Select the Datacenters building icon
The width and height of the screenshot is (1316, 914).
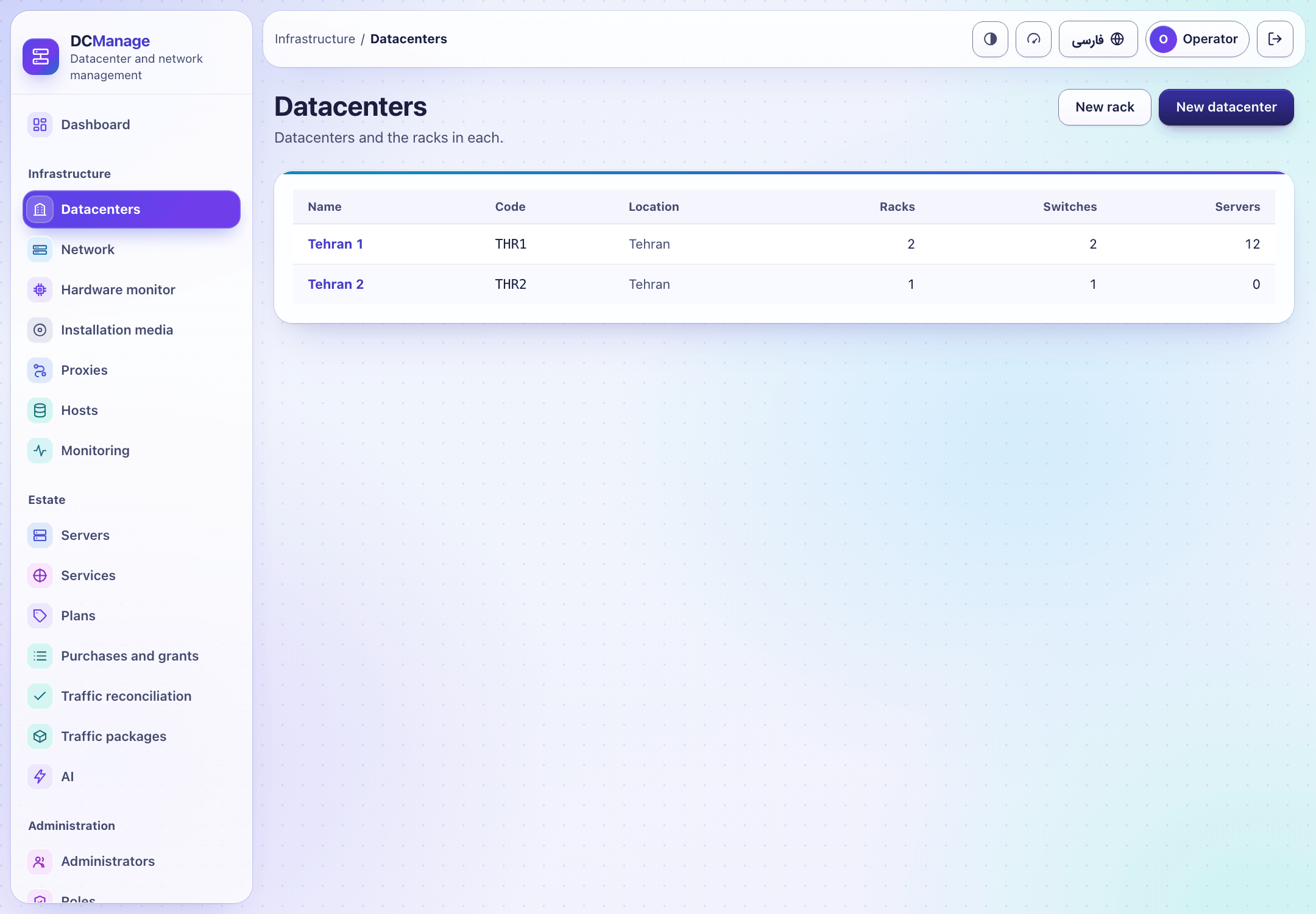(x=40, y=210)
